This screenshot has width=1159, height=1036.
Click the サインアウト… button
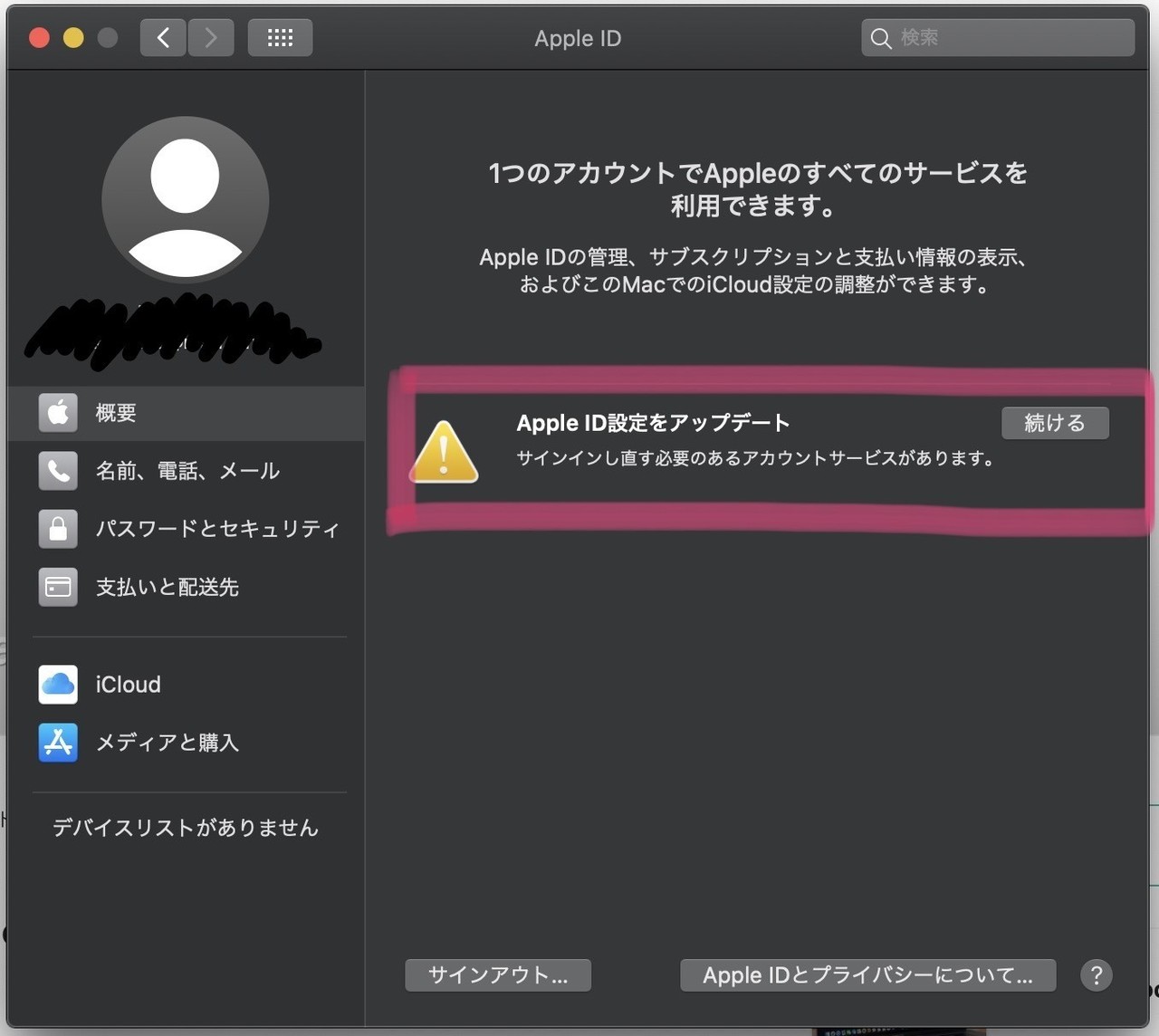pyautogui.click(x=498, y=975)
